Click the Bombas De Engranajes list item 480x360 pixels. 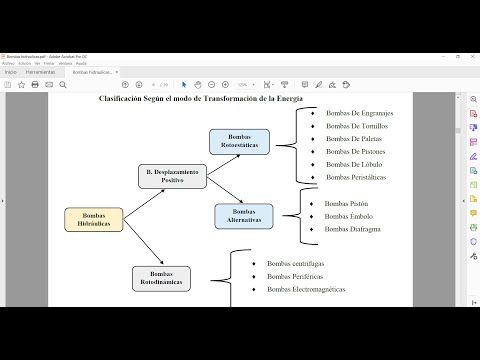pyautogui.click(x=359, y=113)
